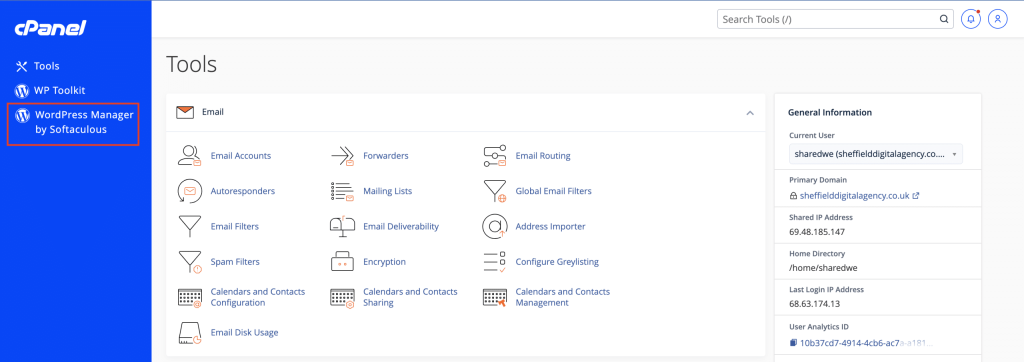Click the Mailing Lists icon

coord(342,191)
